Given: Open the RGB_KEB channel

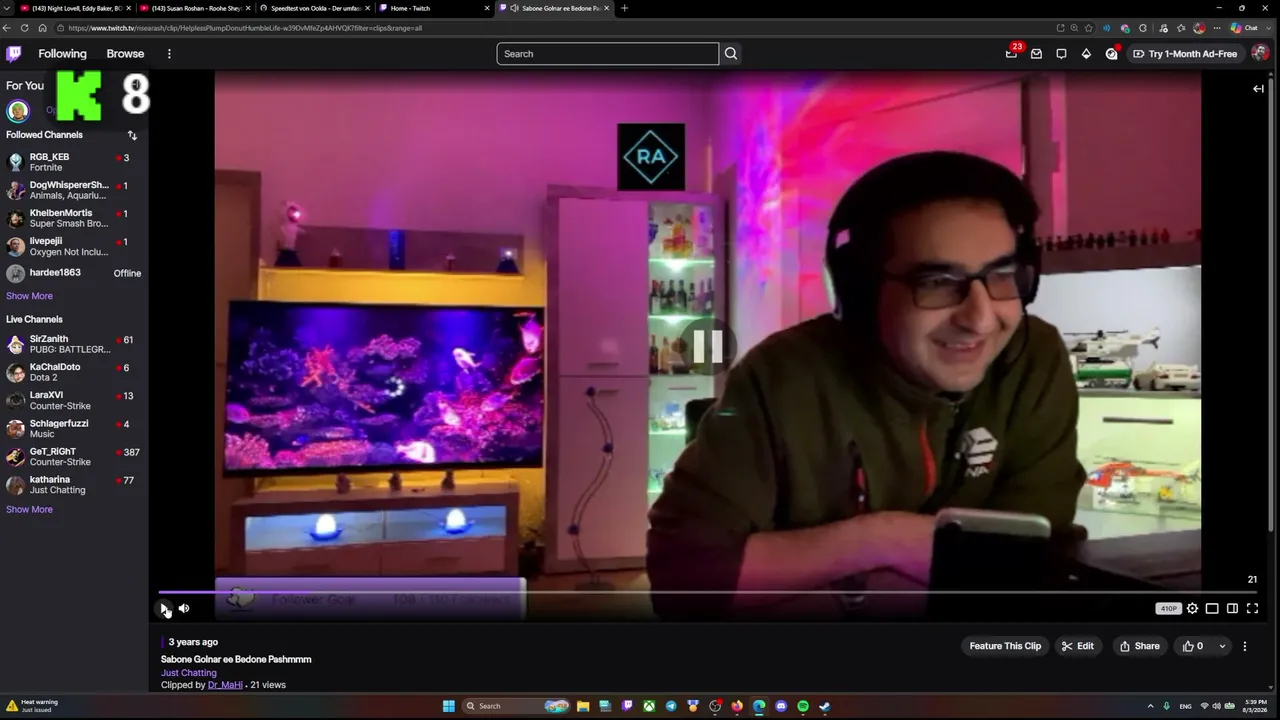Looking at the screenshot, I should (x=74, y=162).
